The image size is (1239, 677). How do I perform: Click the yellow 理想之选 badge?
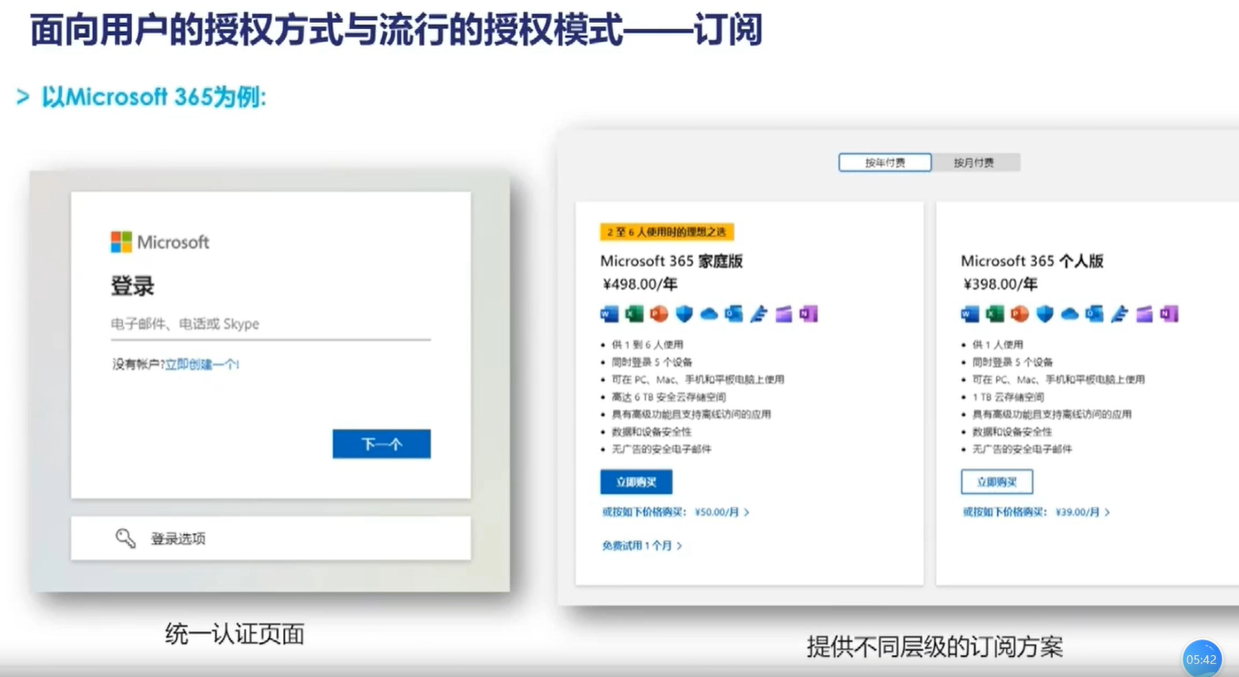point(667,232)
